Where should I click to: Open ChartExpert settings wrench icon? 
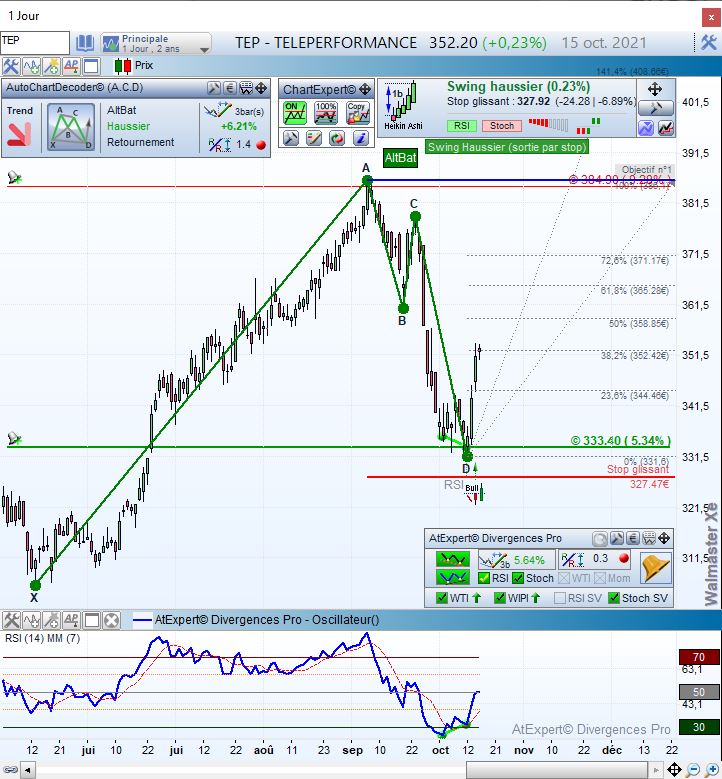tap(291, 138)
